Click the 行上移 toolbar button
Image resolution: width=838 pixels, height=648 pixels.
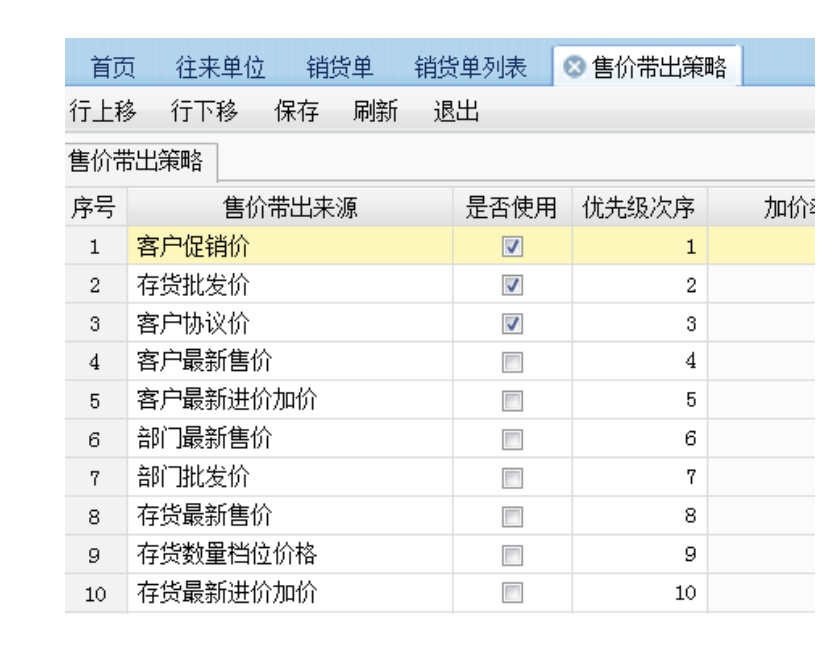(103, 111)
